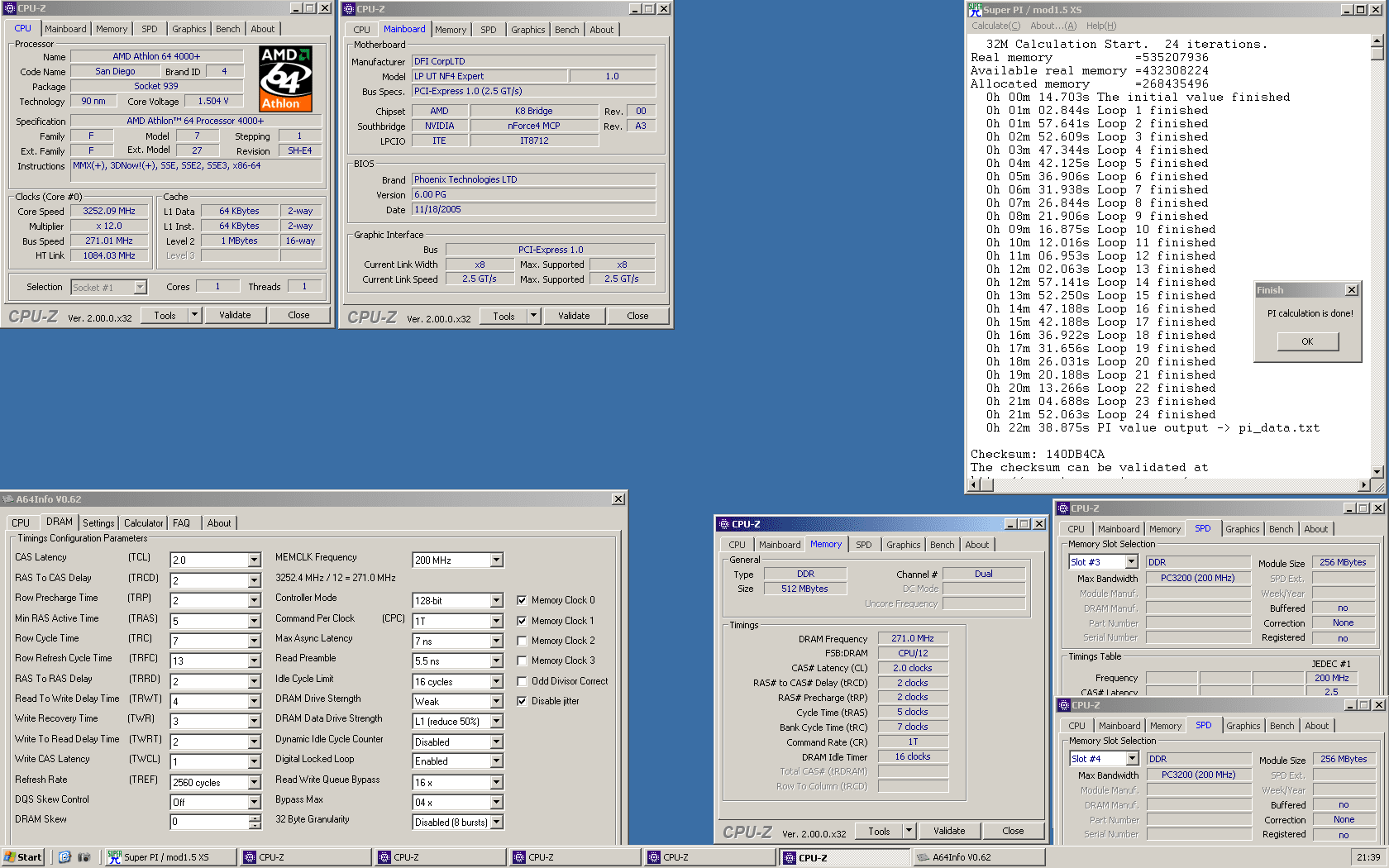Image resolution: width=1389 pixels, height=868 pixels.
Task: Open the Windows Start menu
Action: pyautogui.click(x=23, y=857)
